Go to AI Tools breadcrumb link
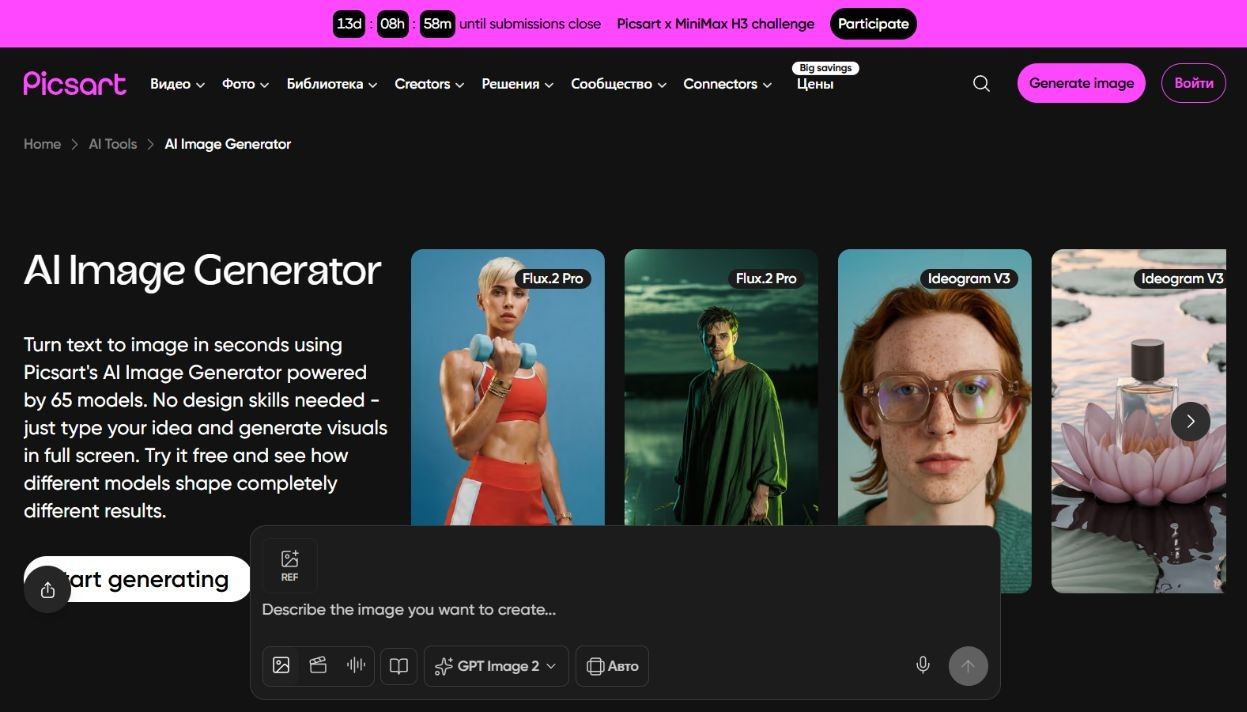The width and height of the screenshot is (1247, 712). 112,144
